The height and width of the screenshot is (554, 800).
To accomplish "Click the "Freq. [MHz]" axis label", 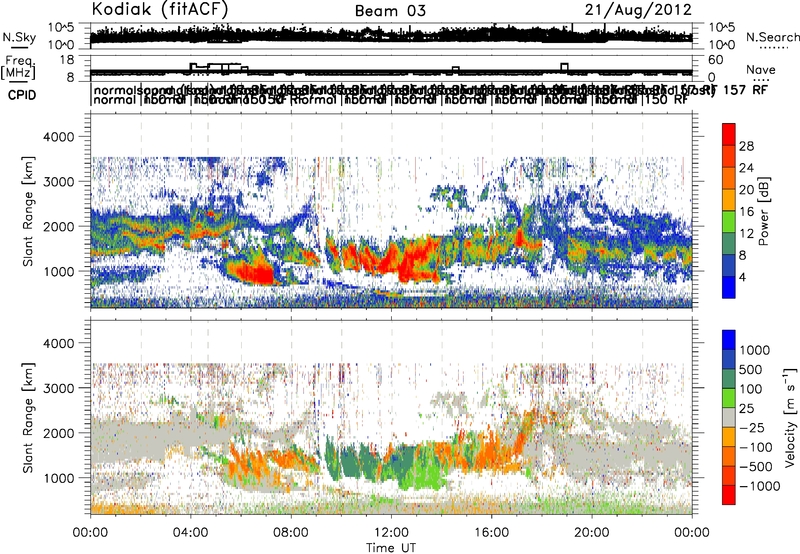I will click(x=18, y=68).
